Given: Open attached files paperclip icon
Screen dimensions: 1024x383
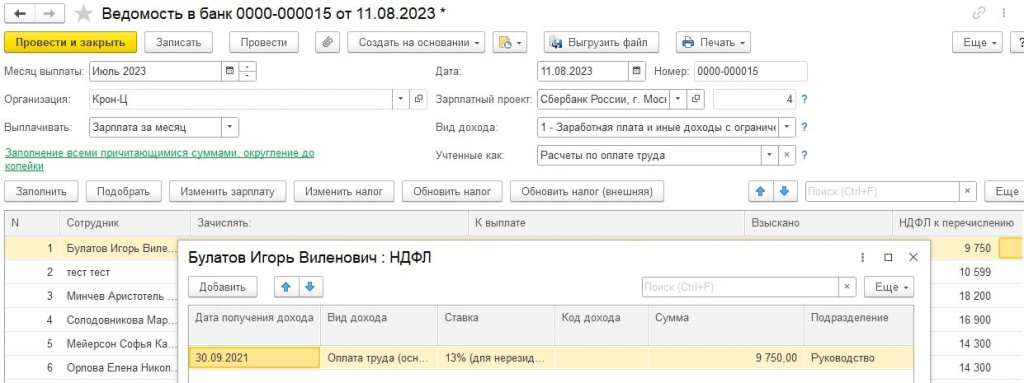Looking at the screenshot, I should 327,42.
